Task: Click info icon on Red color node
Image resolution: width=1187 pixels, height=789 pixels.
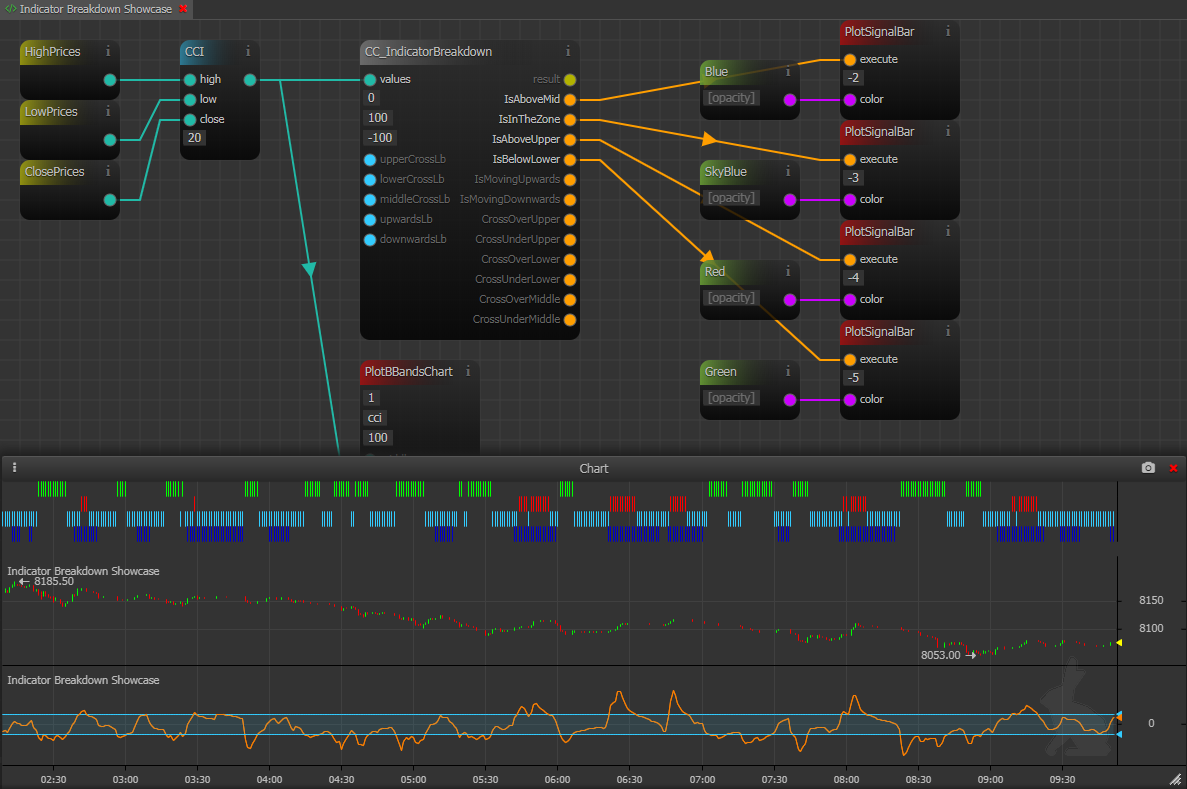Action: (x=788, y=271)
